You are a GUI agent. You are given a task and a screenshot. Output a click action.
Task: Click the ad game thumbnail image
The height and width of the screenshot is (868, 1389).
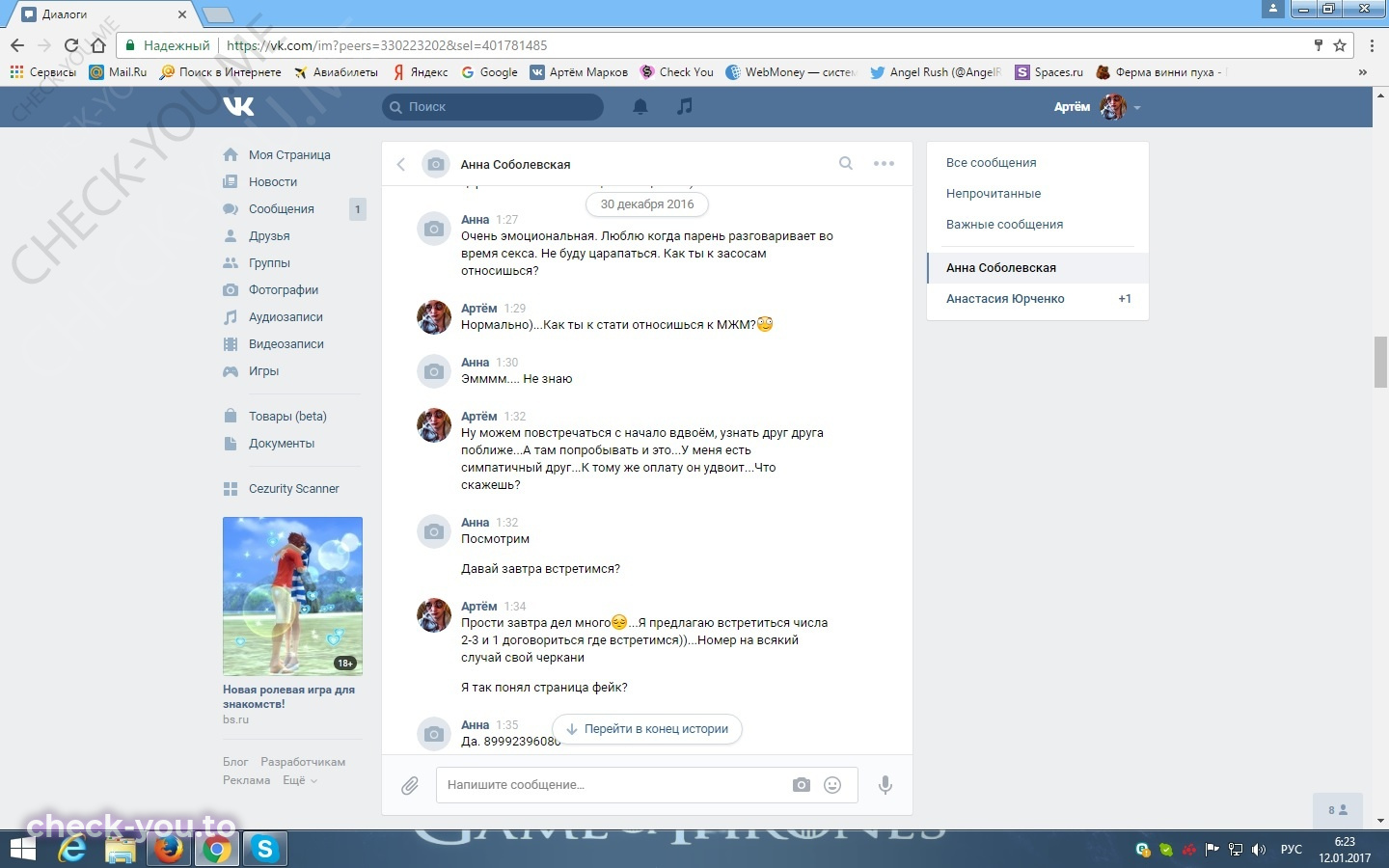pos(292,596)
